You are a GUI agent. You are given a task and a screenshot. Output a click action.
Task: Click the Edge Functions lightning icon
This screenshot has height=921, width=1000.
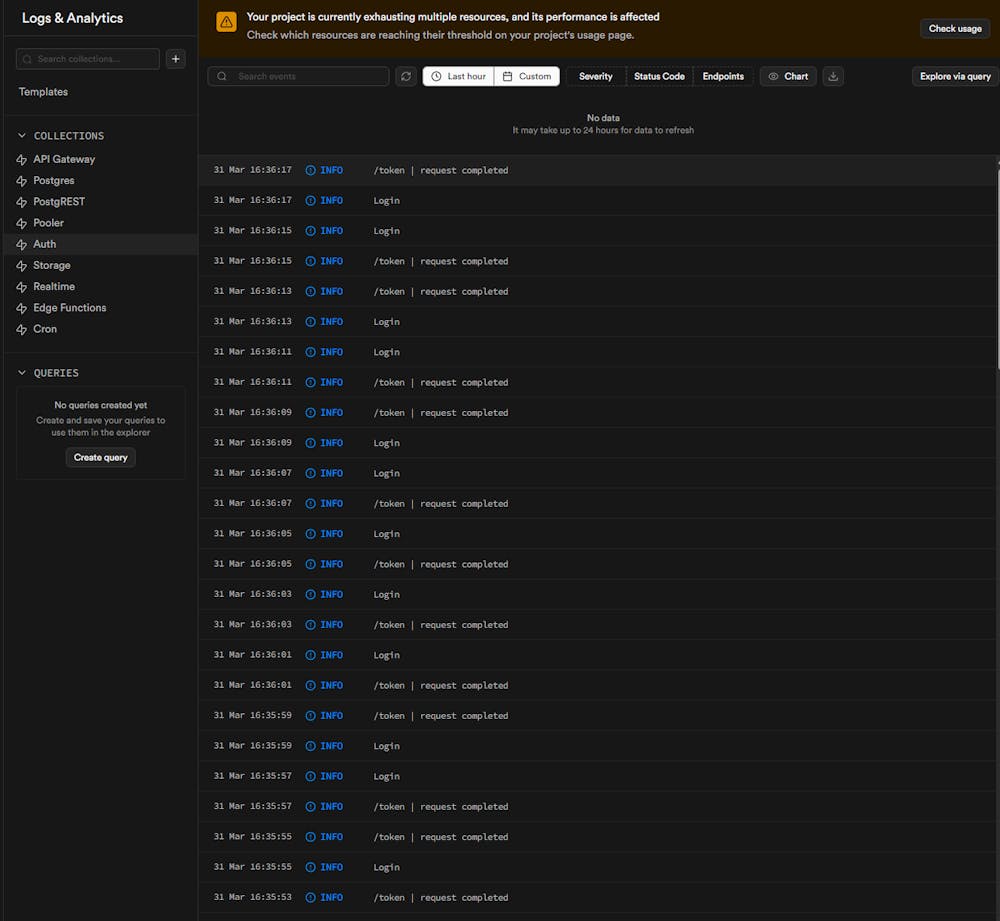pos(22,308)
